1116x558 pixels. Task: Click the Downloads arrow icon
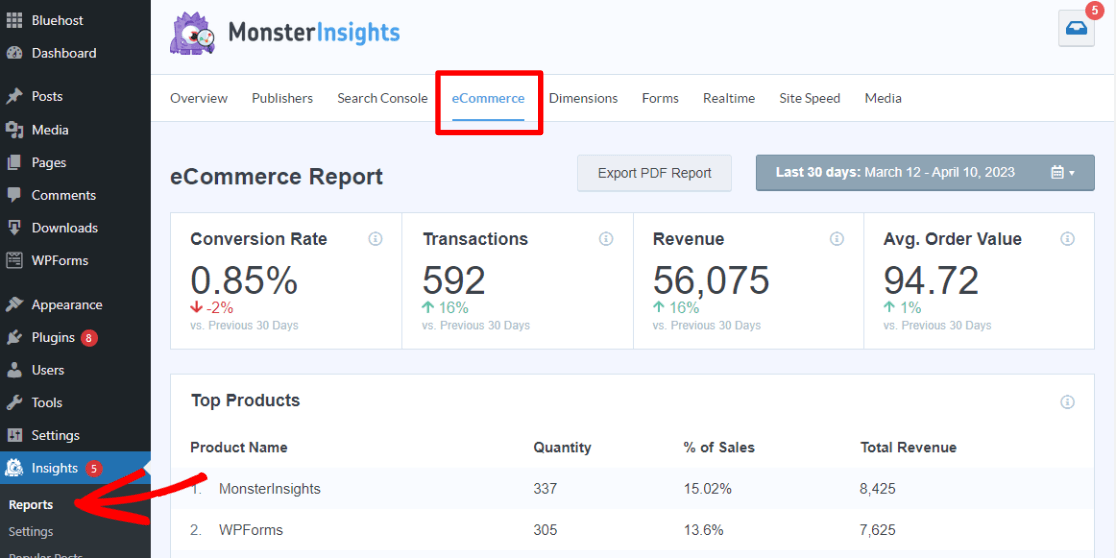[14, 228]
